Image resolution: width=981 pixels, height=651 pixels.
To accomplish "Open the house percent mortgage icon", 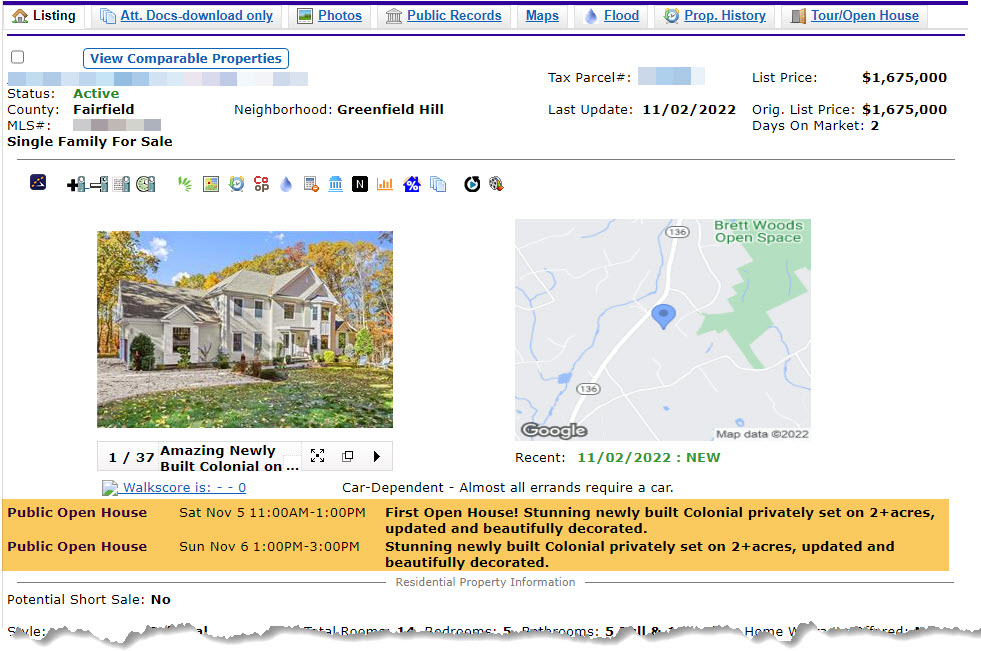I will click(412, 184).
